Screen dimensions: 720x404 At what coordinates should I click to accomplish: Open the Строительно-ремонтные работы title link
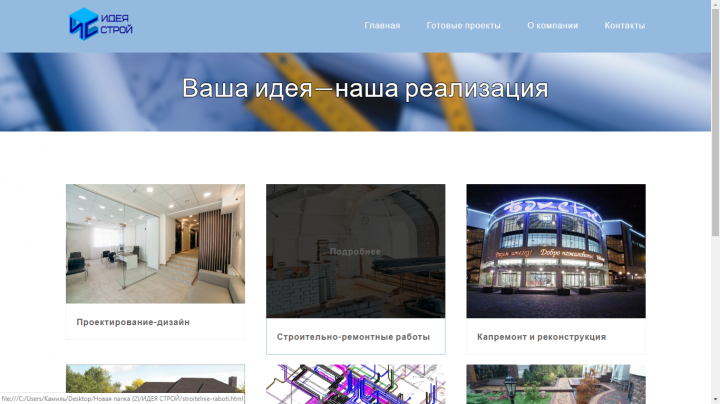[353, 337]
